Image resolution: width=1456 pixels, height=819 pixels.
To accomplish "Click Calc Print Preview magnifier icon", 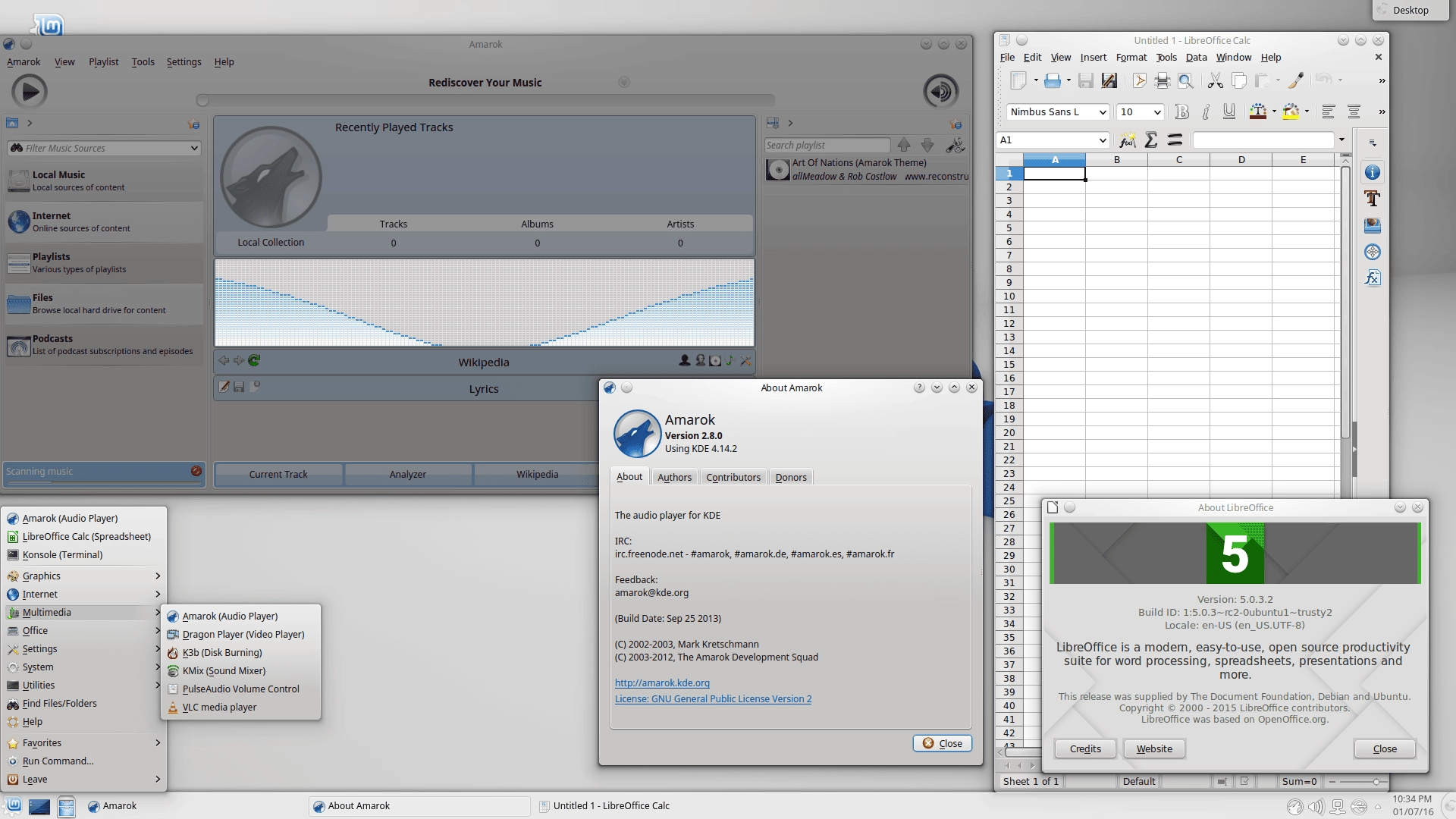I will pos(1186,80).
